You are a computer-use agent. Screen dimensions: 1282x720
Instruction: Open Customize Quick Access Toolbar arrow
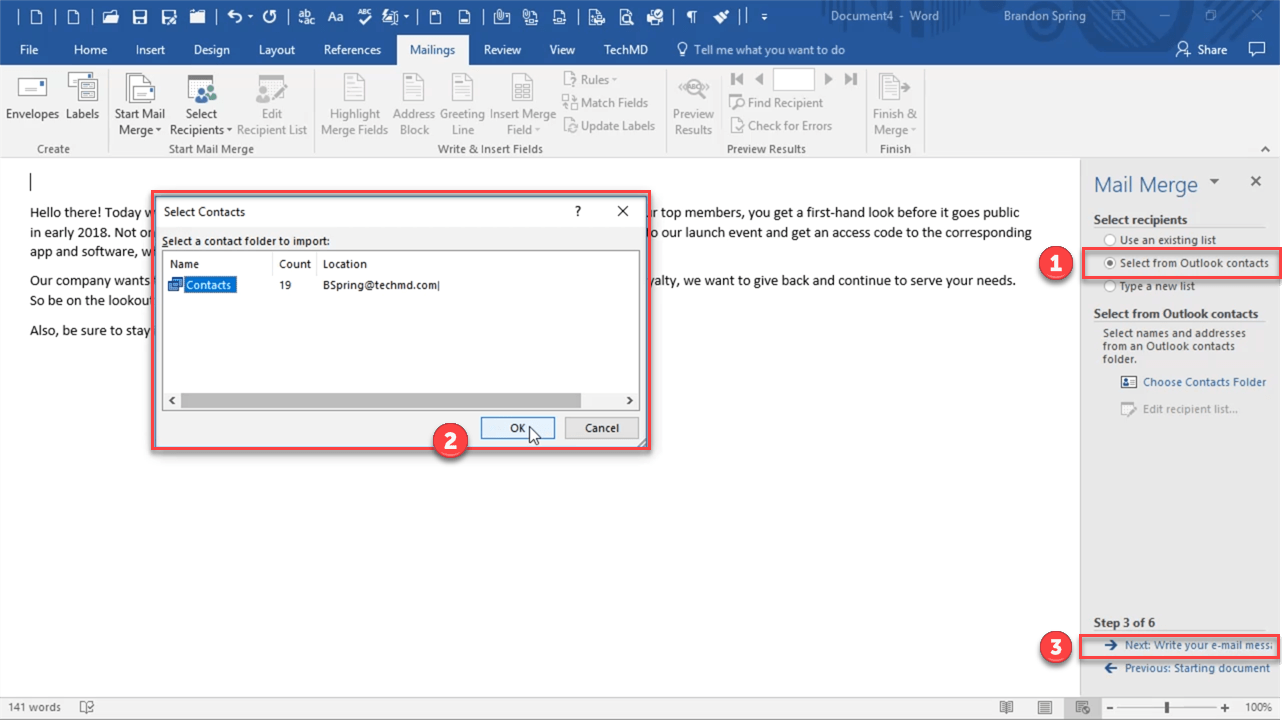tap(764, 16)
